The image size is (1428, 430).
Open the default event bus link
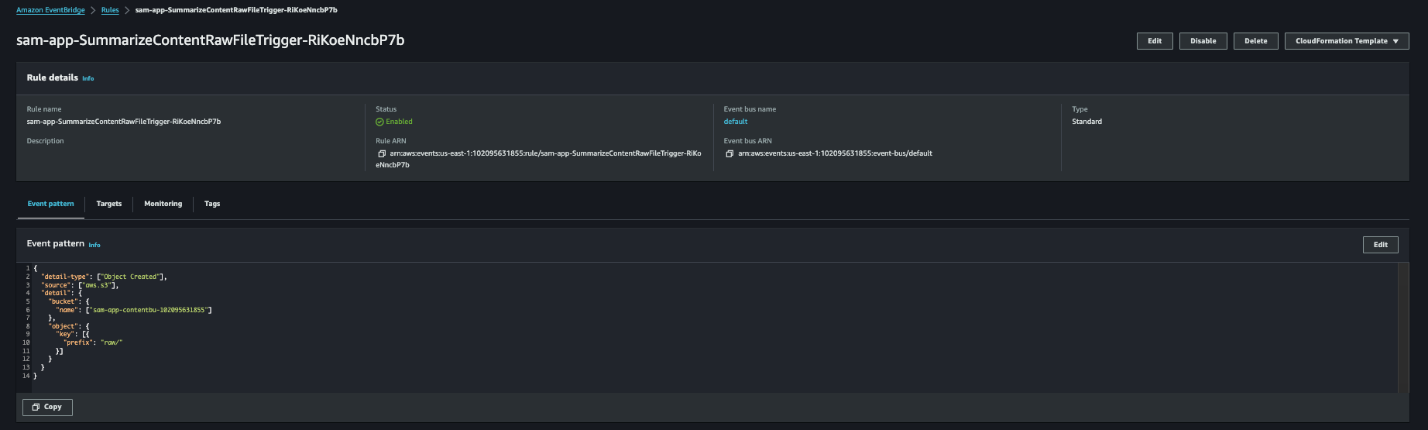[735, 122]
